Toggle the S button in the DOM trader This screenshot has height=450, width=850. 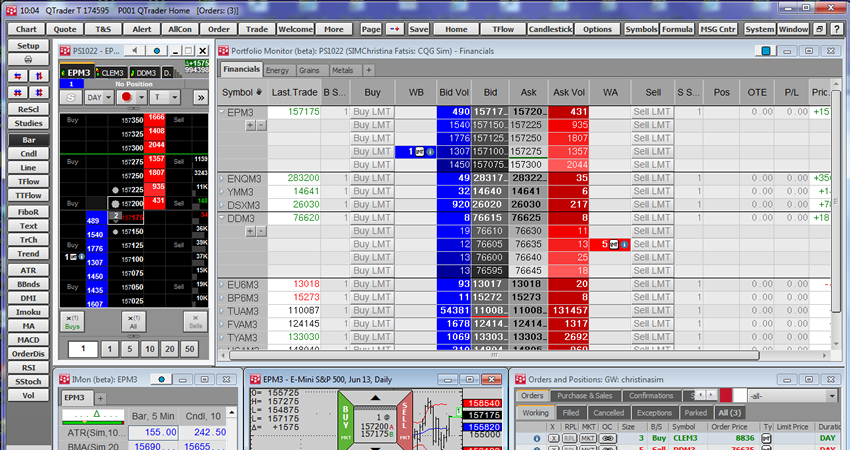coord(71,98)
